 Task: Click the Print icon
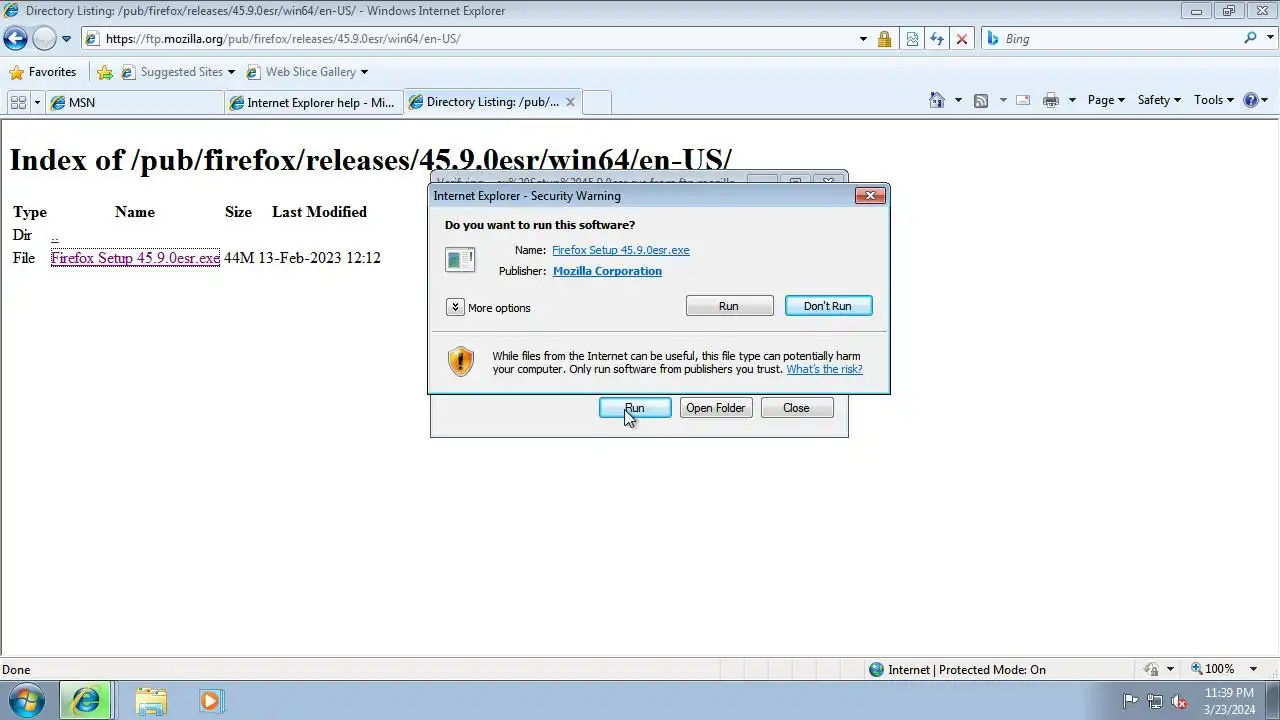[1050, 100]
